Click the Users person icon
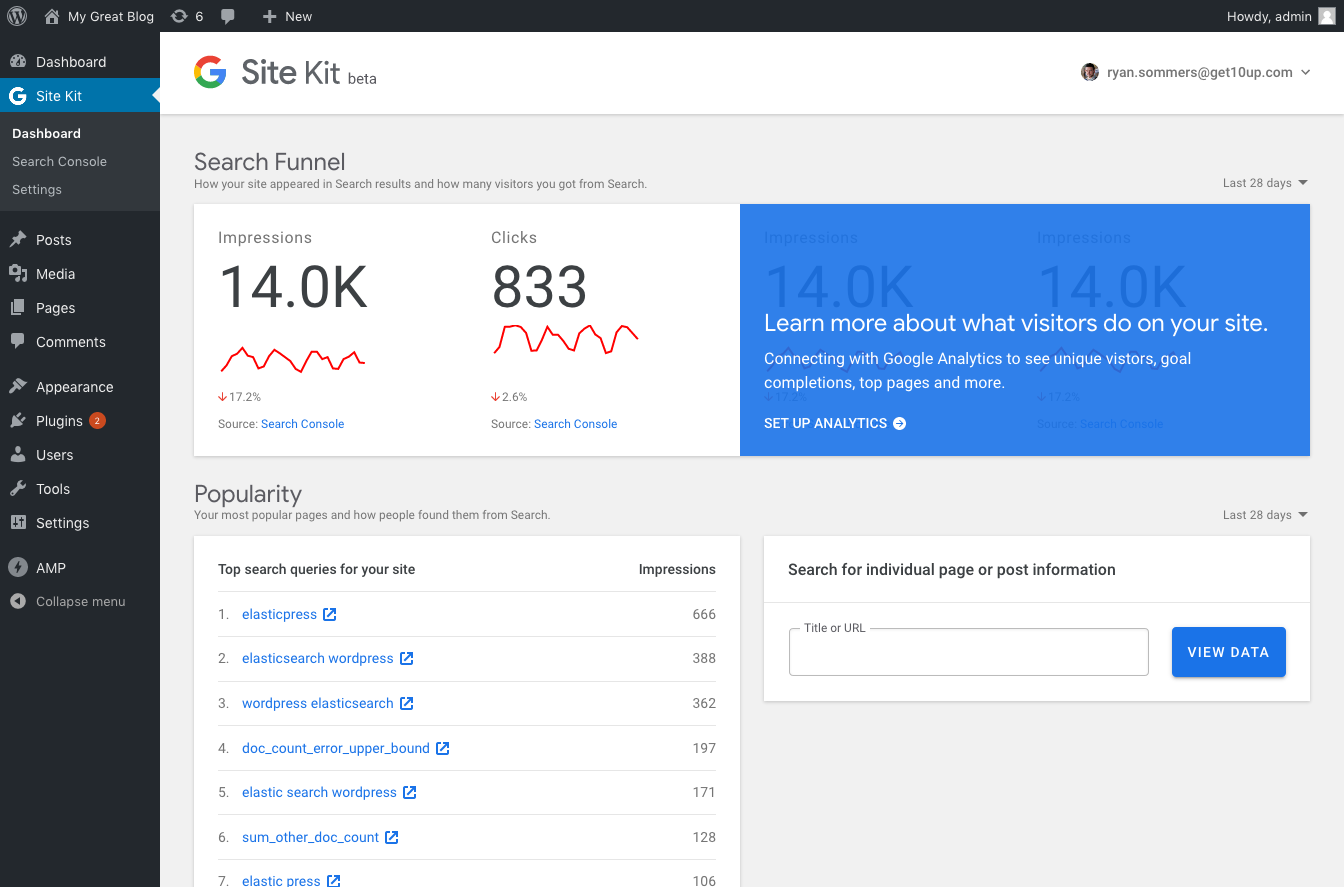Viewport: 1344px width, 887px height. click(18, 455)
